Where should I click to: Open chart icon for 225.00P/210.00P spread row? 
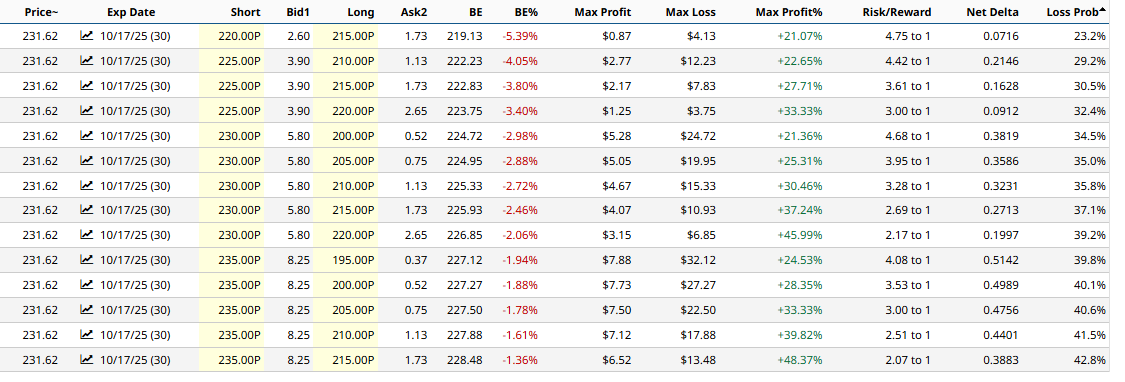[x=87, y=61]
